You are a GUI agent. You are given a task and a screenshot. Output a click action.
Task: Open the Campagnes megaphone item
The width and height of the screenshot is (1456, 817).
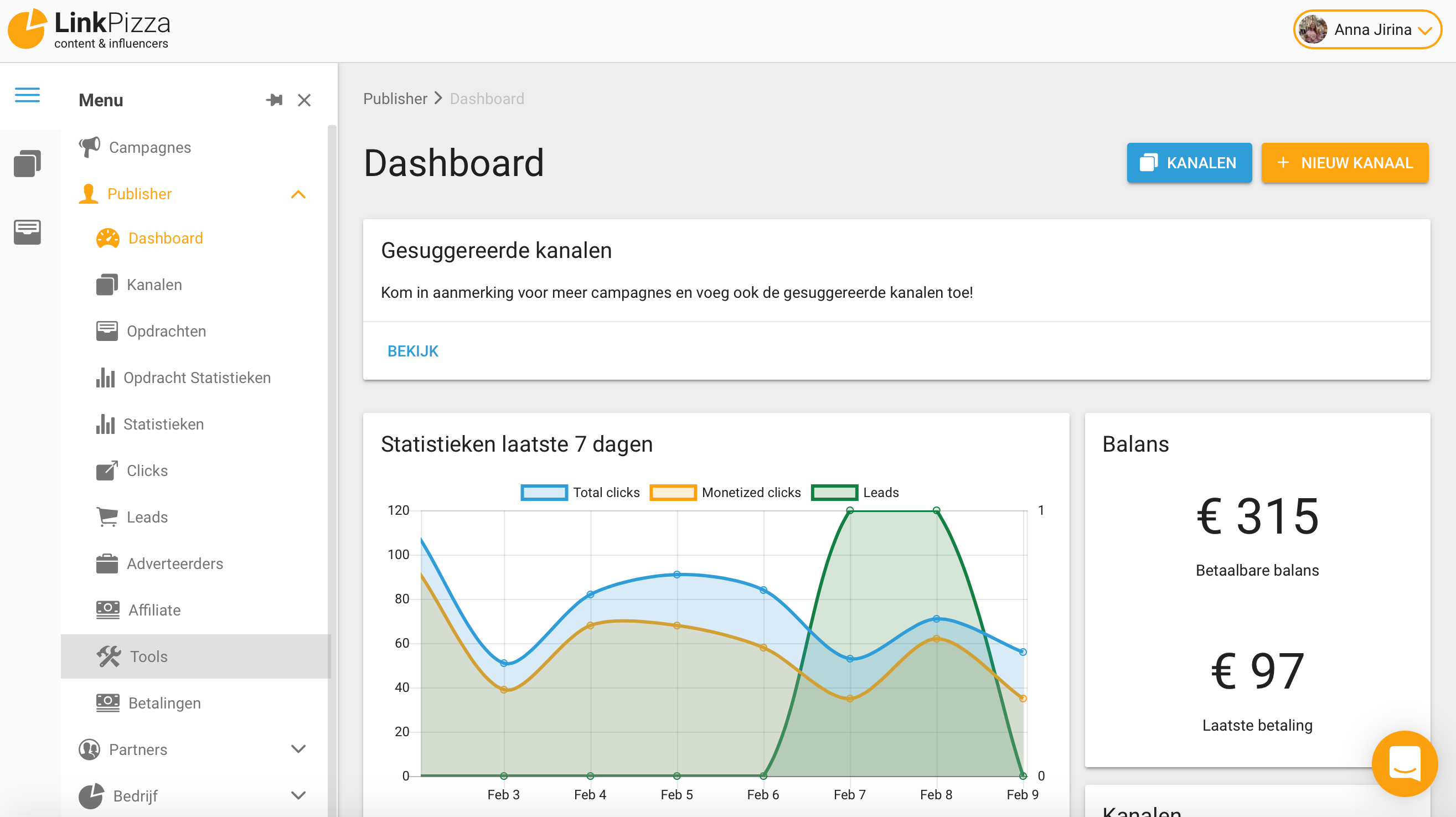click(149, 147)
